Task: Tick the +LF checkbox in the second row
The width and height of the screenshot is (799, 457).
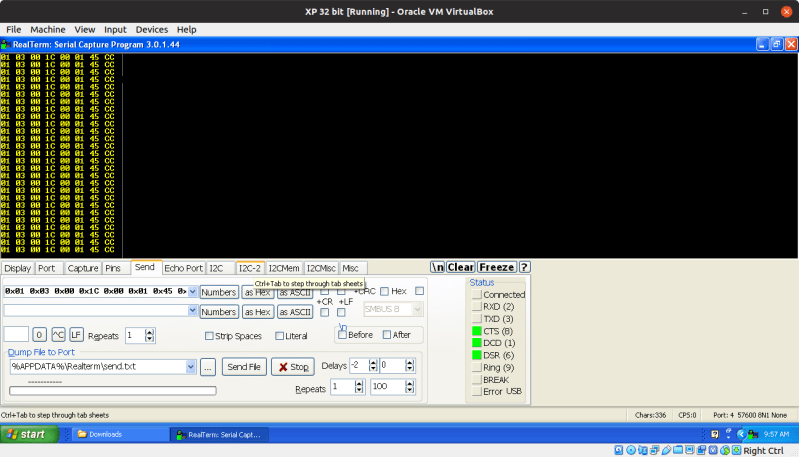Action: click(341, 312)
